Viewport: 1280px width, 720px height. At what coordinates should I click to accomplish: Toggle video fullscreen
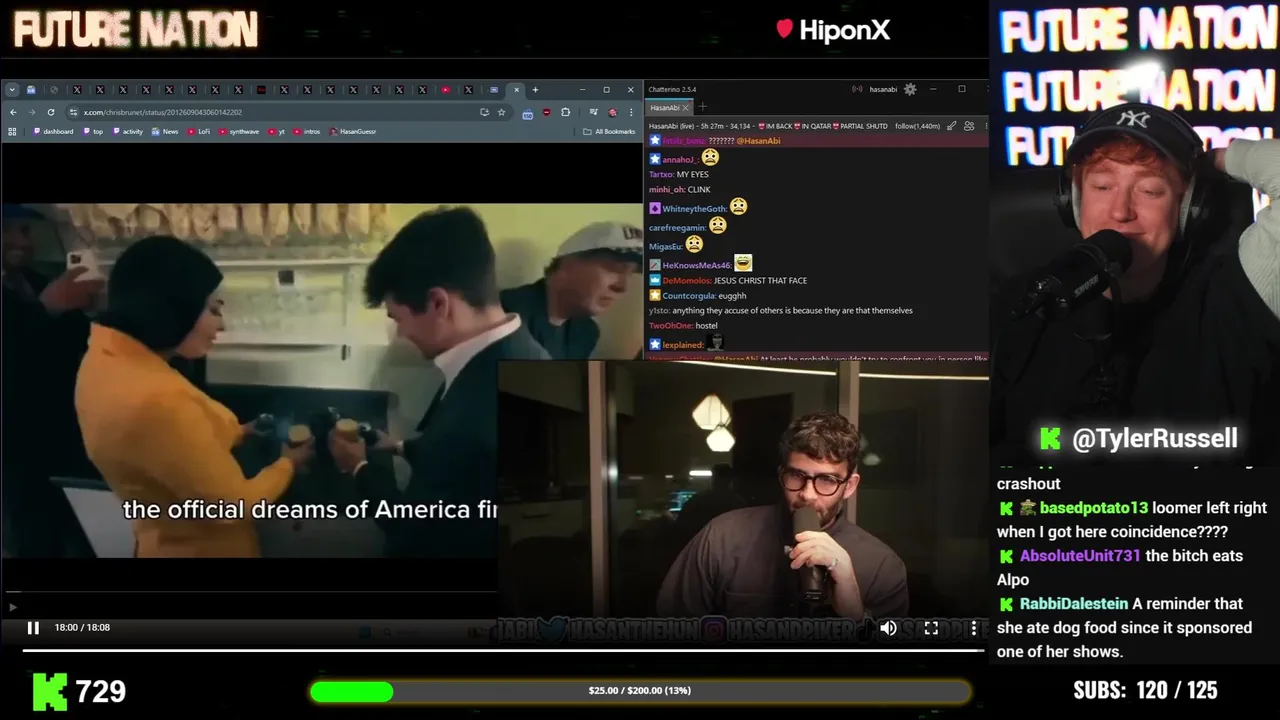coord(931,628)
